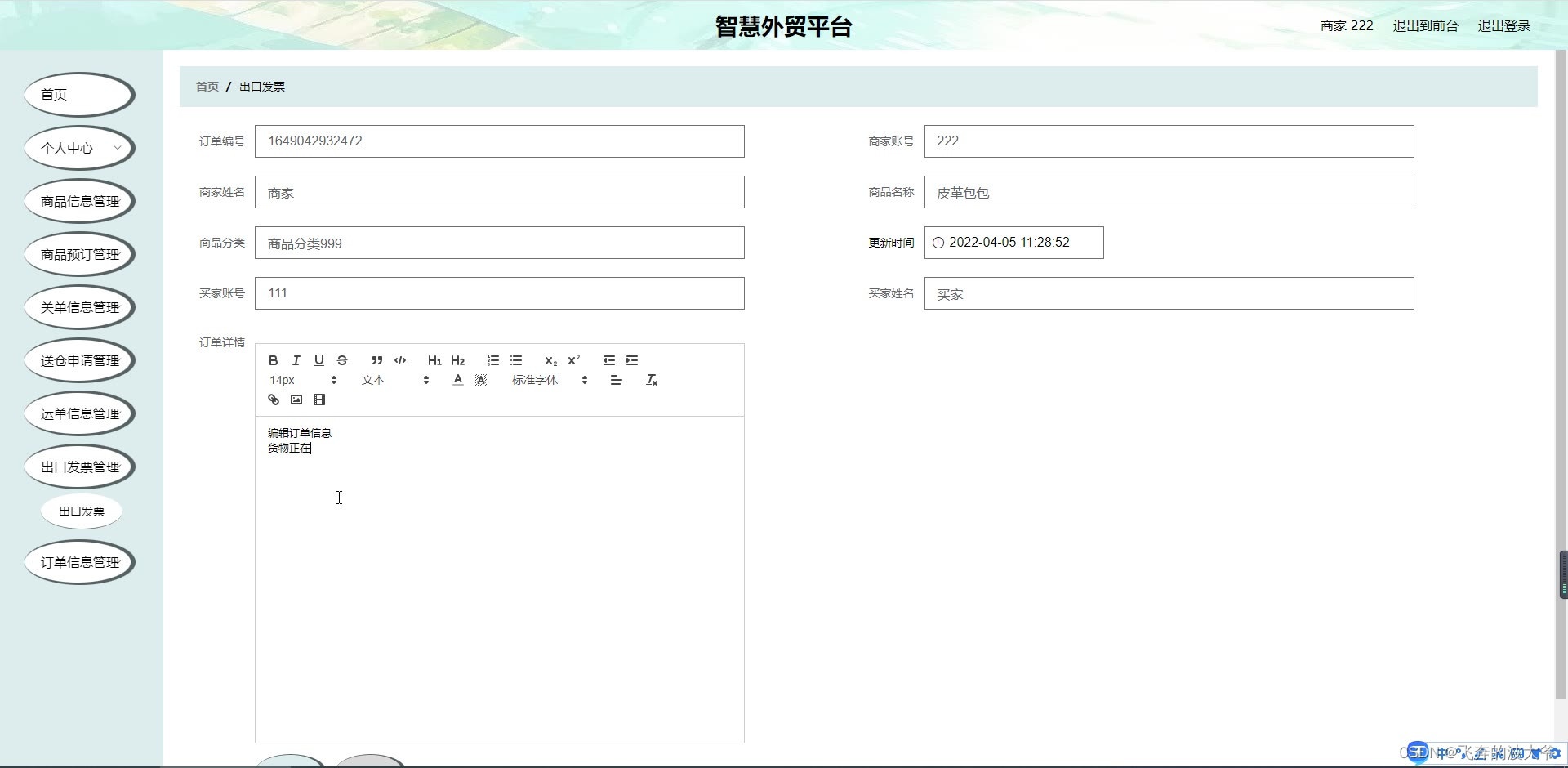The height and width of the screenshot is (768, 1568).
Task: Go to 首页 in the sidebar
Action: pos(80,95)
